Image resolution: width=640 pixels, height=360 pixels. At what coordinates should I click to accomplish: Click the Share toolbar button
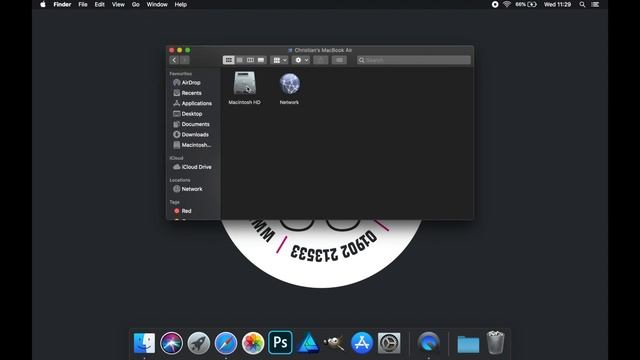(321, 60)
